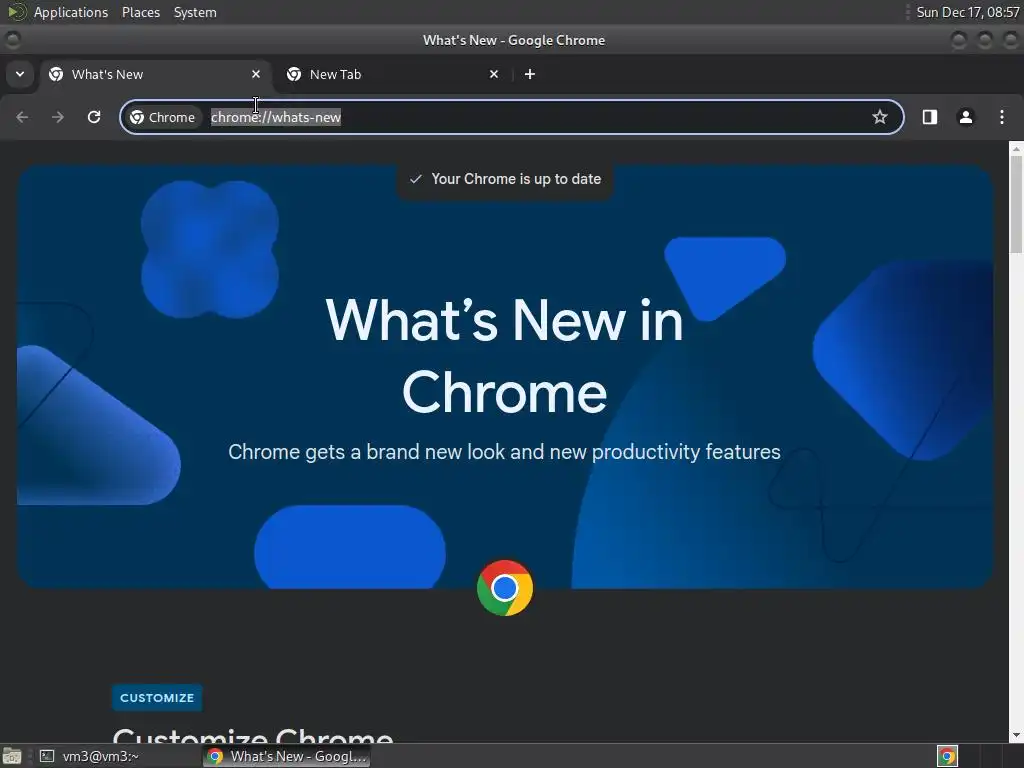Screen dimensions: 1024x768
Task: Click the favicon of What's New tab
Action: (x=56, y=74)
